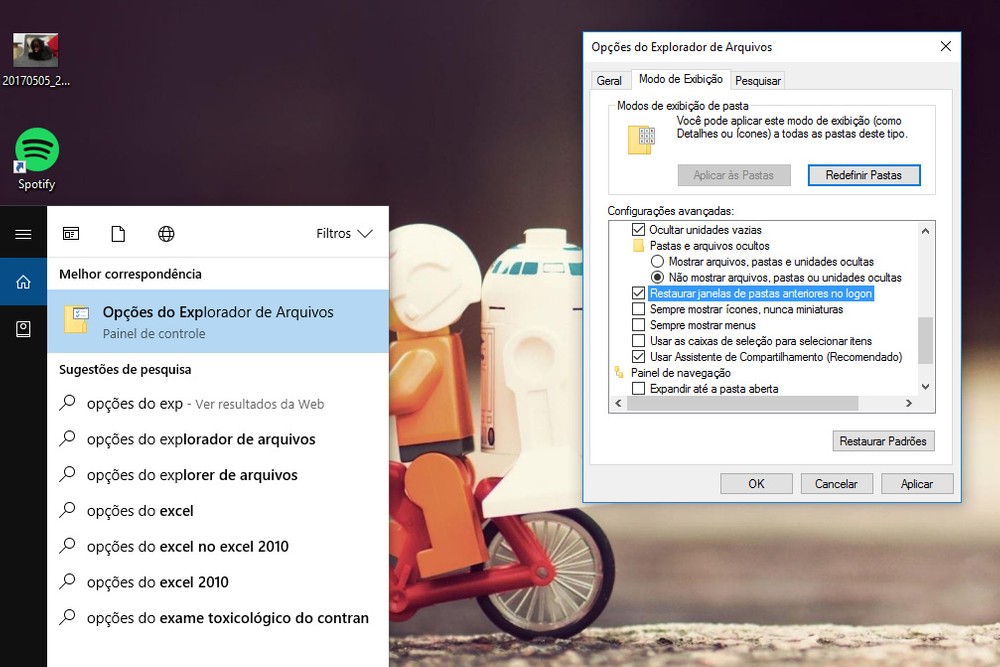This screenshot has width=1000, height=667.
Task: Expand the Filtros dropdown
Action: (x=344, y=234)
